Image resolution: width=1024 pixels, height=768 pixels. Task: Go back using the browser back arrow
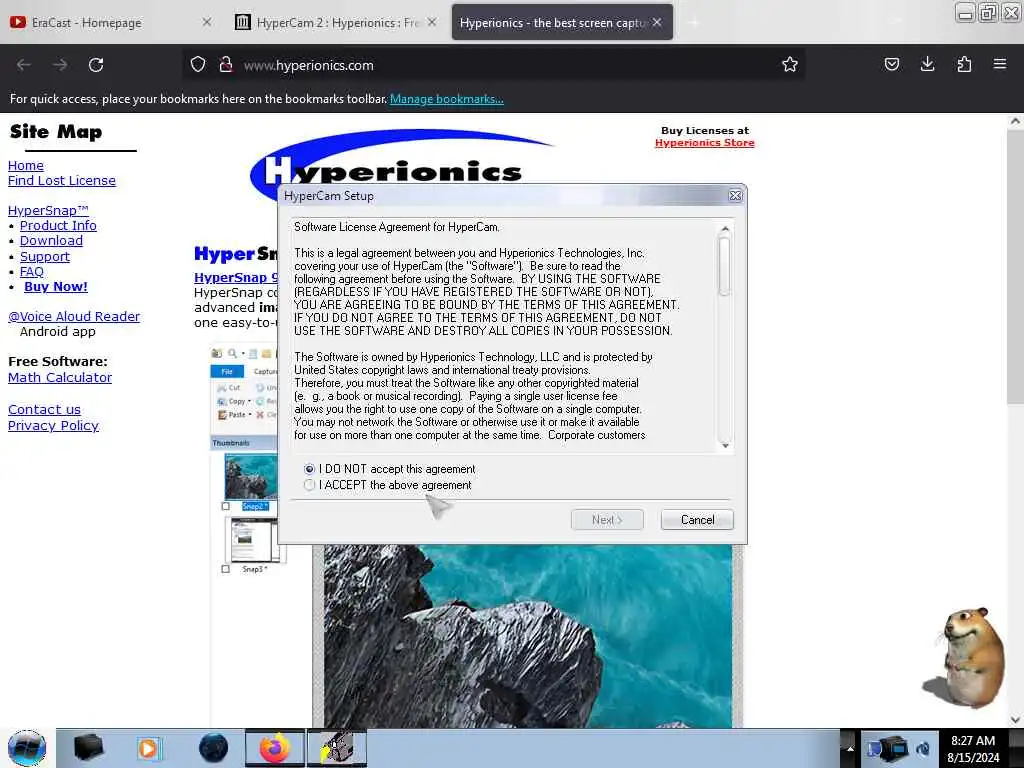(24, 65)
